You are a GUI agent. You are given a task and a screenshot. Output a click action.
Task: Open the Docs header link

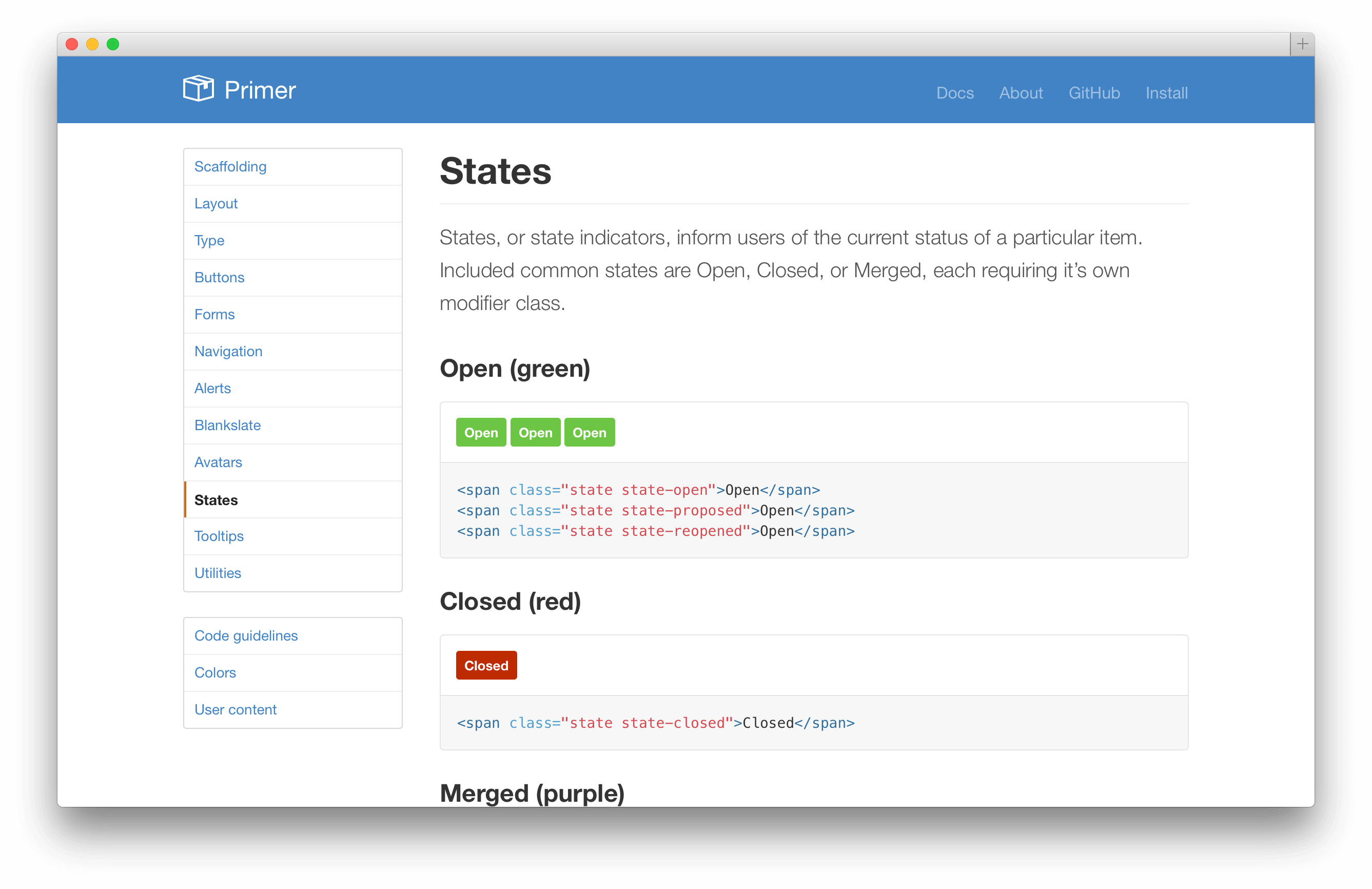(955, 93)
